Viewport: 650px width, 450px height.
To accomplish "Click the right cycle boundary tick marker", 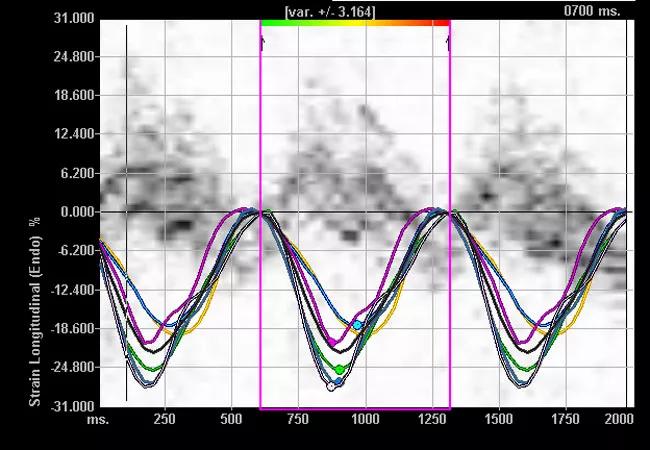I will [448, 42].
